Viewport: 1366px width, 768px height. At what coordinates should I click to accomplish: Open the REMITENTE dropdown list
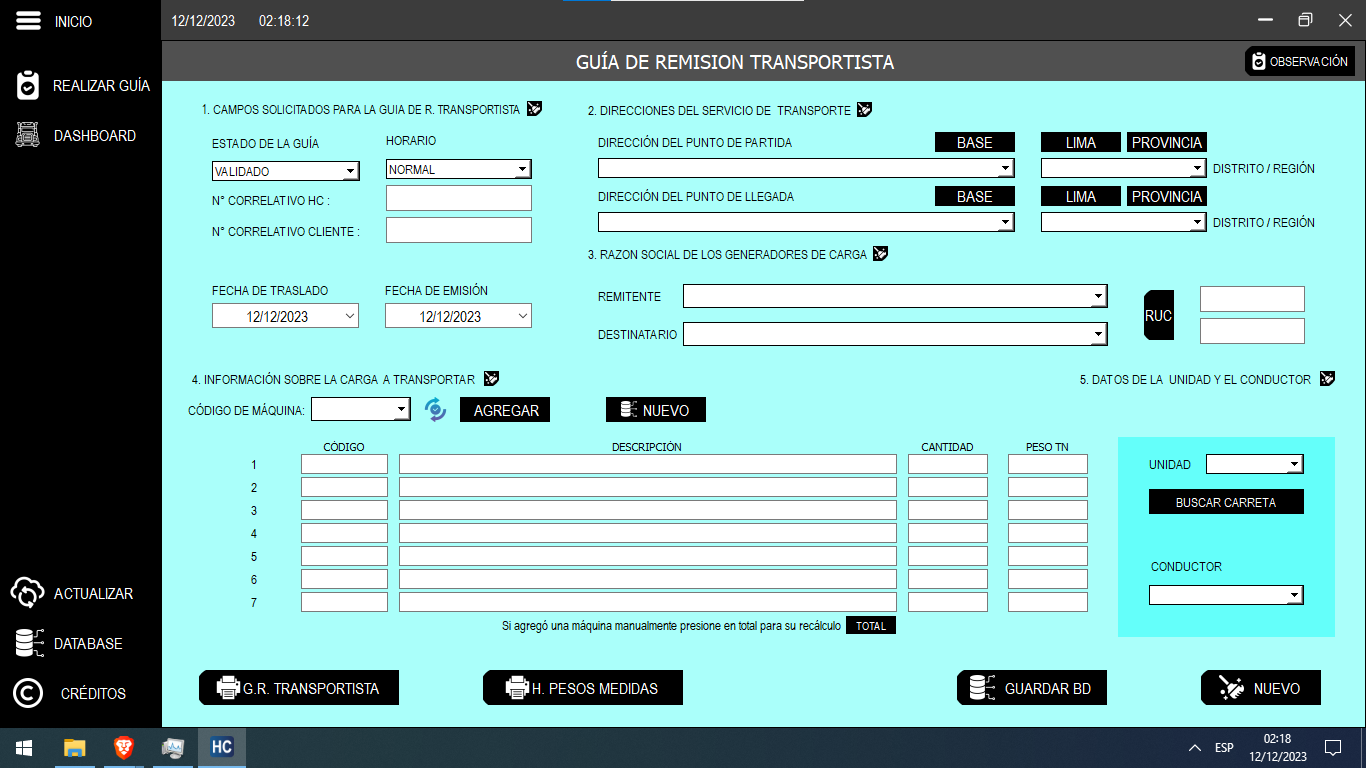1098,296
